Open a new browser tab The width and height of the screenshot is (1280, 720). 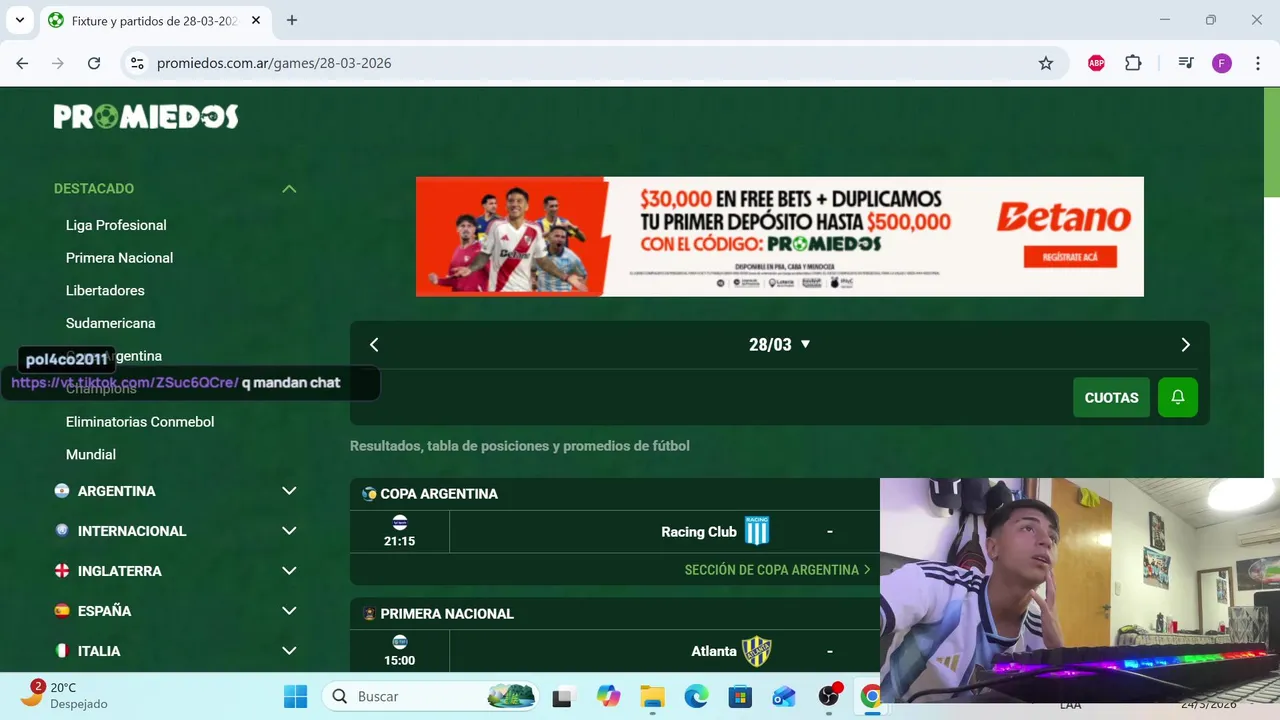[292, 20]
